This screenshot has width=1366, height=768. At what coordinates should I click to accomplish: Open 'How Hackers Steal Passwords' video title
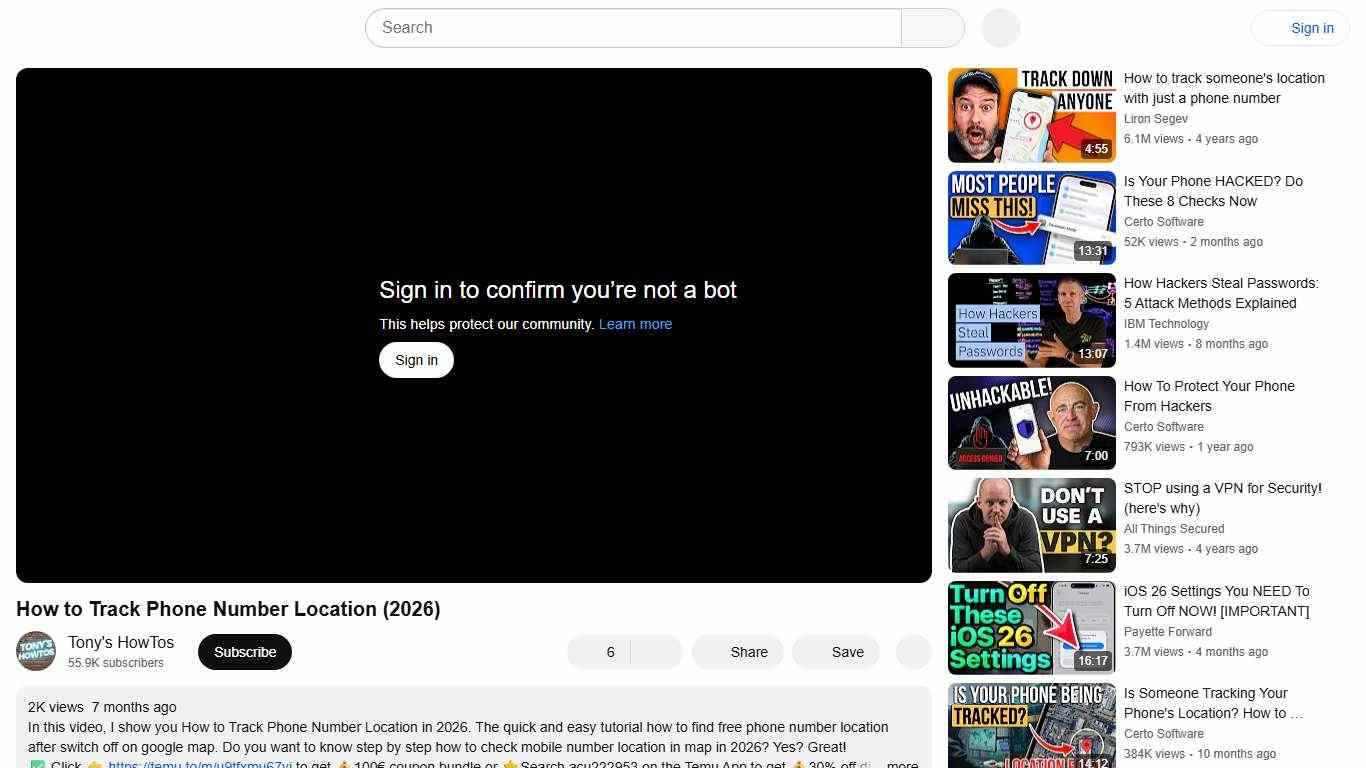1221,293
